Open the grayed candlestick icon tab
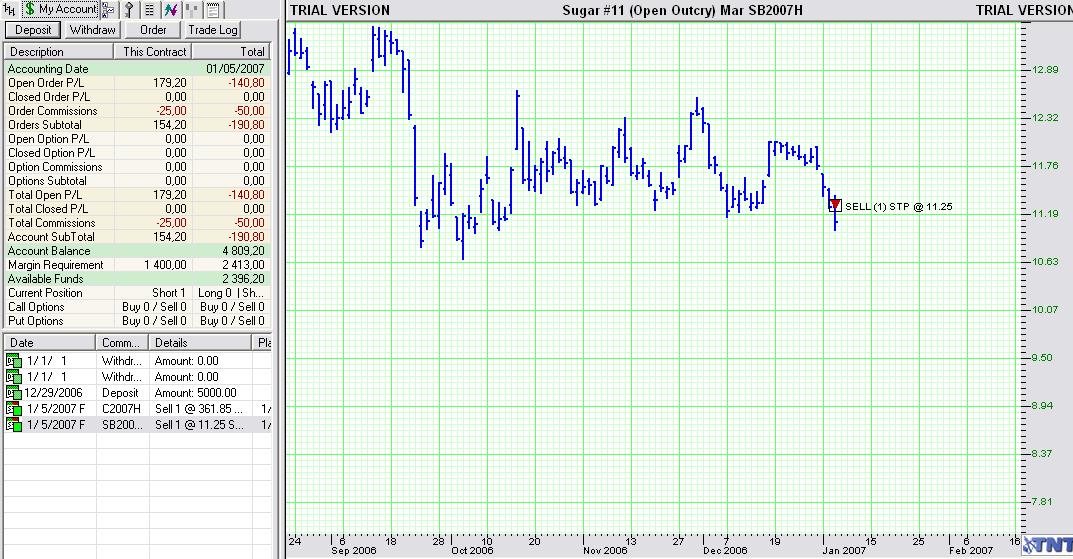The image size is (1073, 559). (192, 10)
